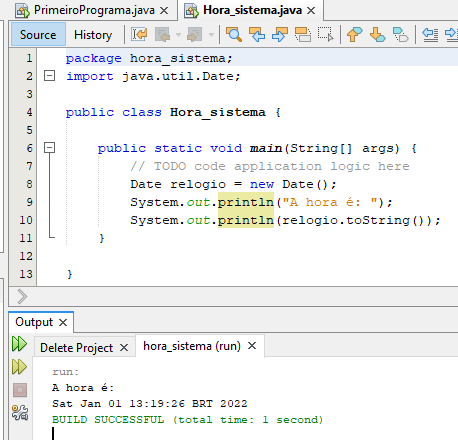Click Find Next Occurrence arrow icon
This screenshot has width=458, height=440.
[x=280, y=34]
